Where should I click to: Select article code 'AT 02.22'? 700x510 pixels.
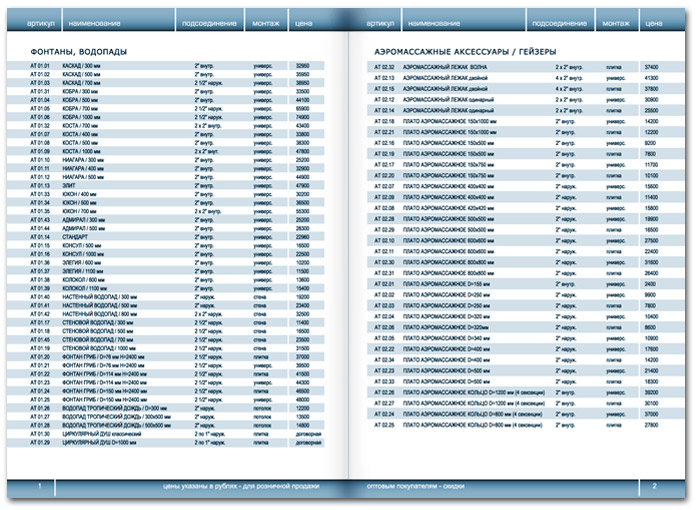(384, 349)
